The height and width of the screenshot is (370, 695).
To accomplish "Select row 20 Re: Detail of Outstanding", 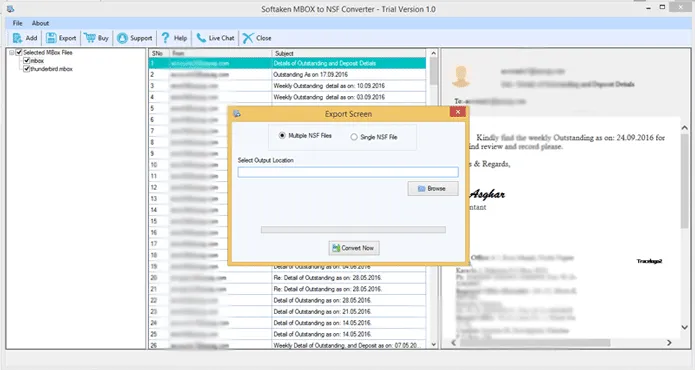I will (287, 278).
